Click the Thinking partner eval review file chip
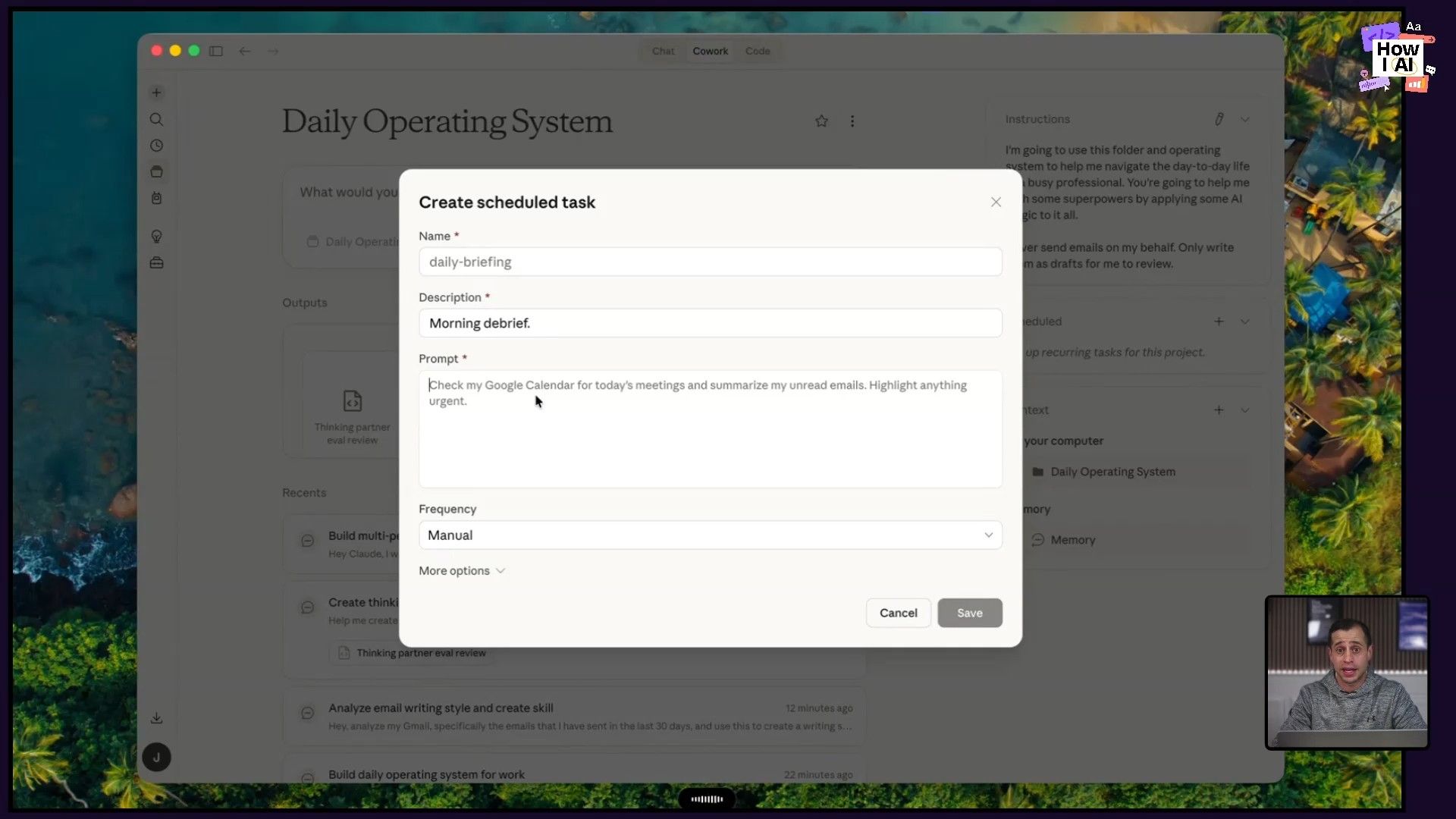This screenshot has height=819, width=1456. click(411, 653)
